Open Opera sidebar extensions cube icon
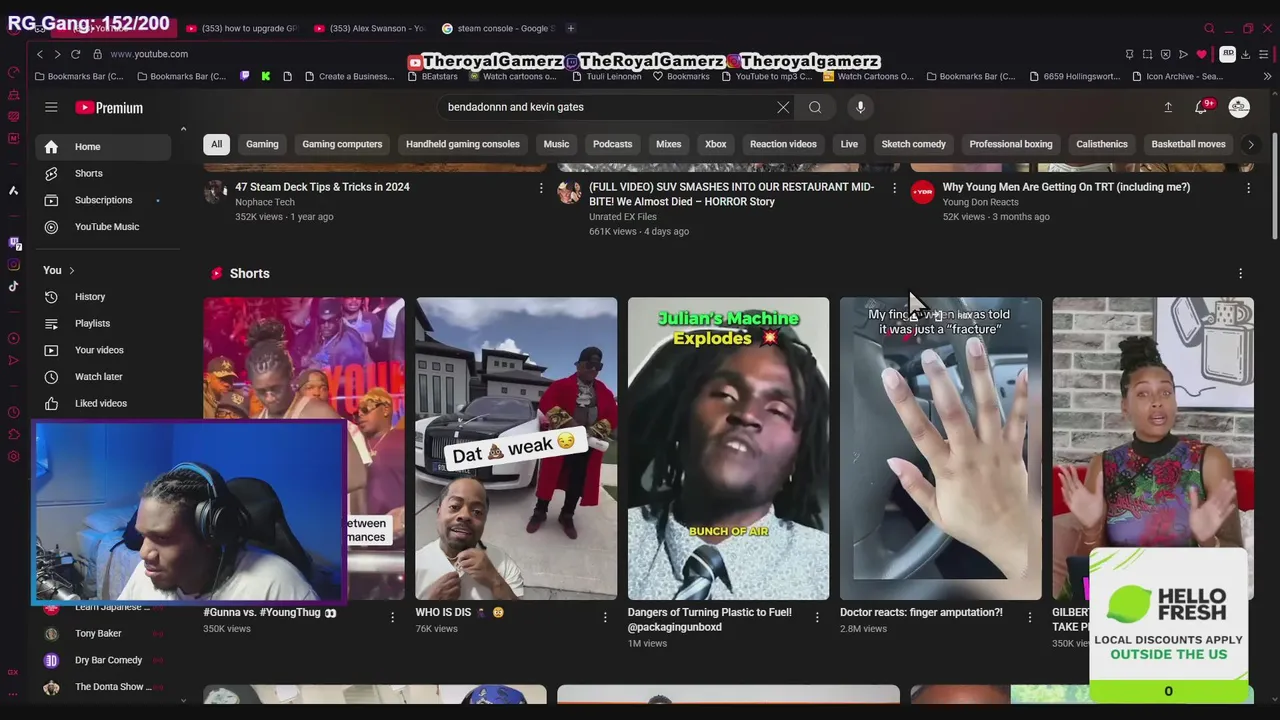 pos(13,434)
